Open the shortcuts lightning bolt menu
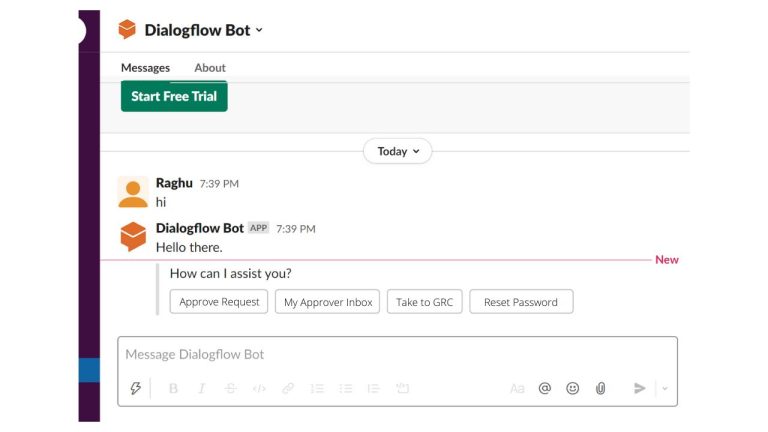 coord(136,389)
